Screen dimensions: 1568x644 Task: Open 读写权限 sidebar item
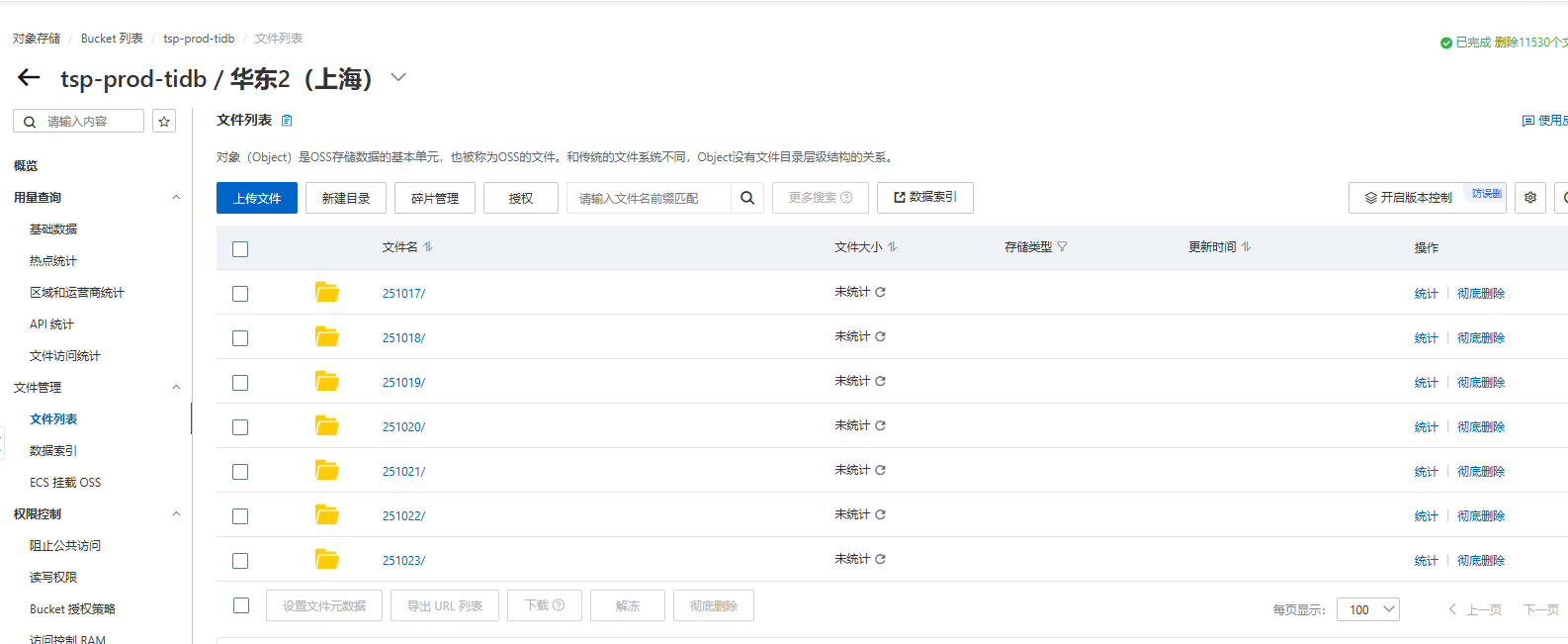point(53,578)
